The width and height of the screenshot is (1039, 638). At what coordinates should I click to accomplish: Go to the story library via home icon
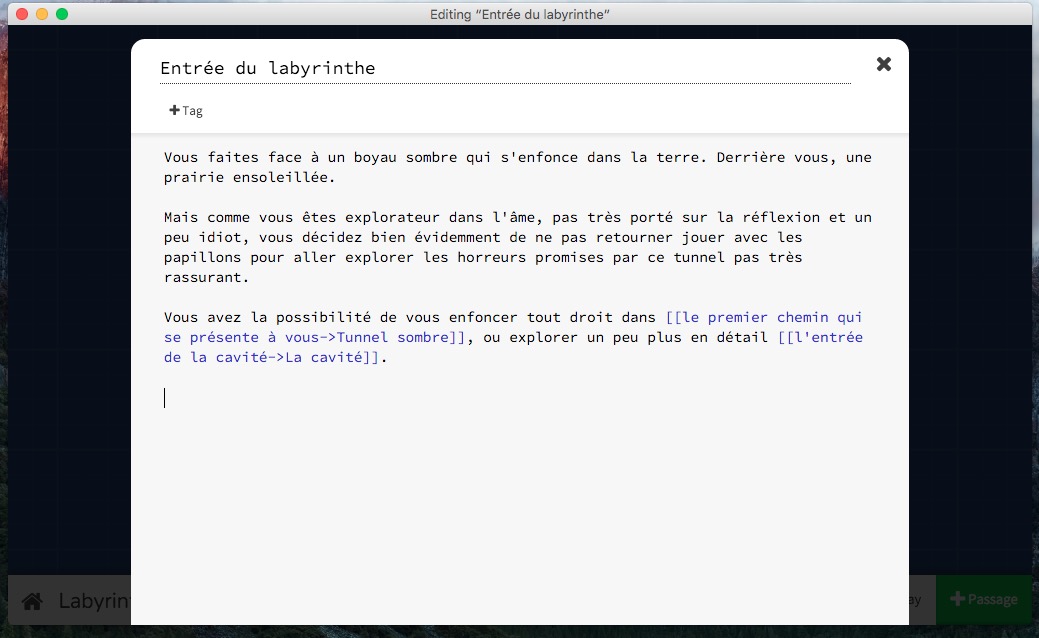(x=32, y=601)
